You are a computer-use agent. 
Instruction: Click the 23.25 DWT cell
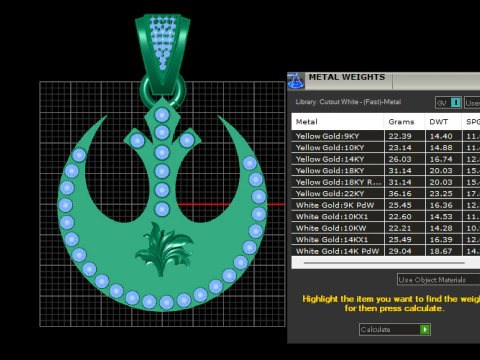pos(444,193)
